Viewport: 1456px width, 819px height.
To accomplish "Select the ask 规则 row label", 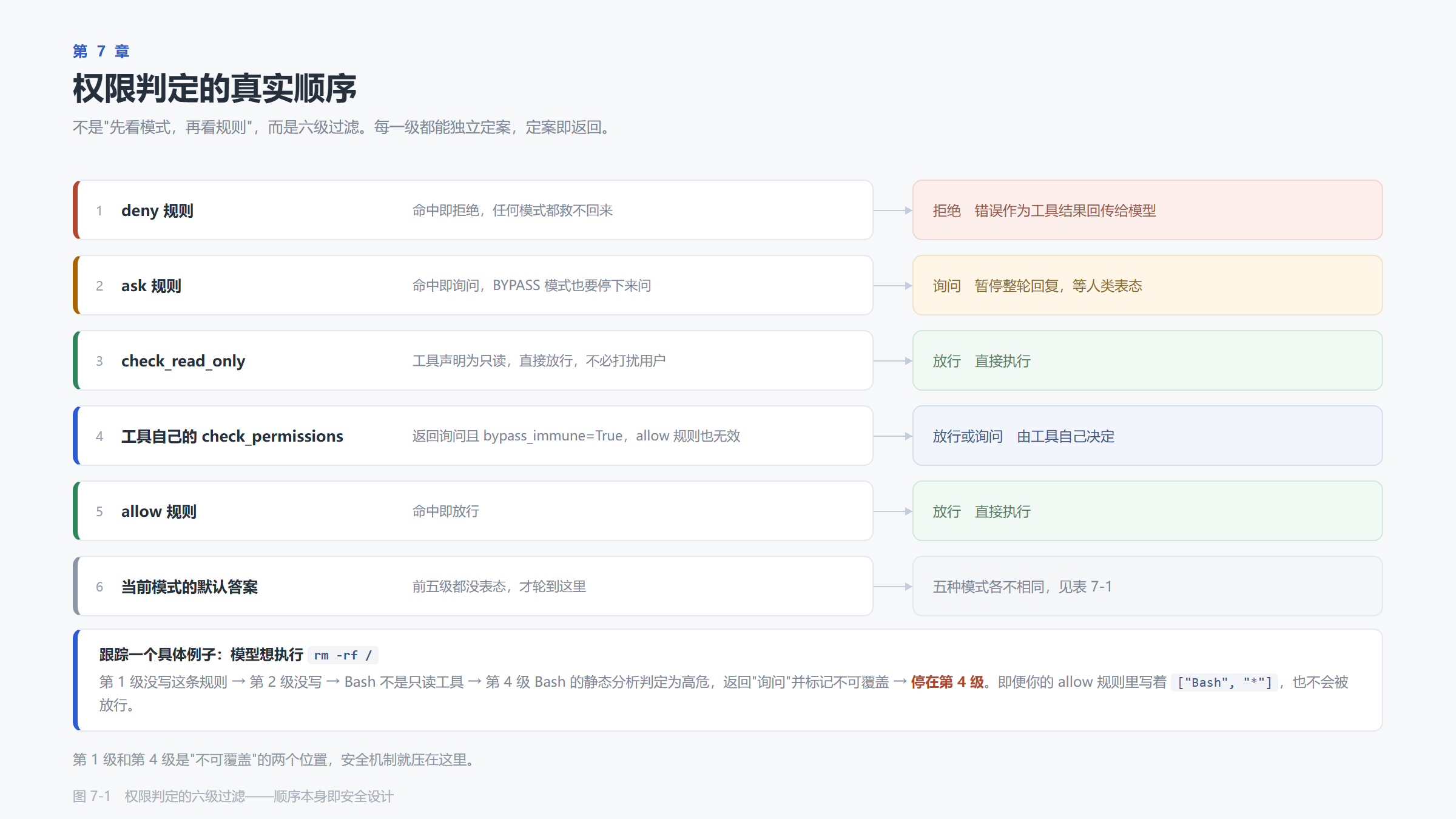I will coord(151,286).
